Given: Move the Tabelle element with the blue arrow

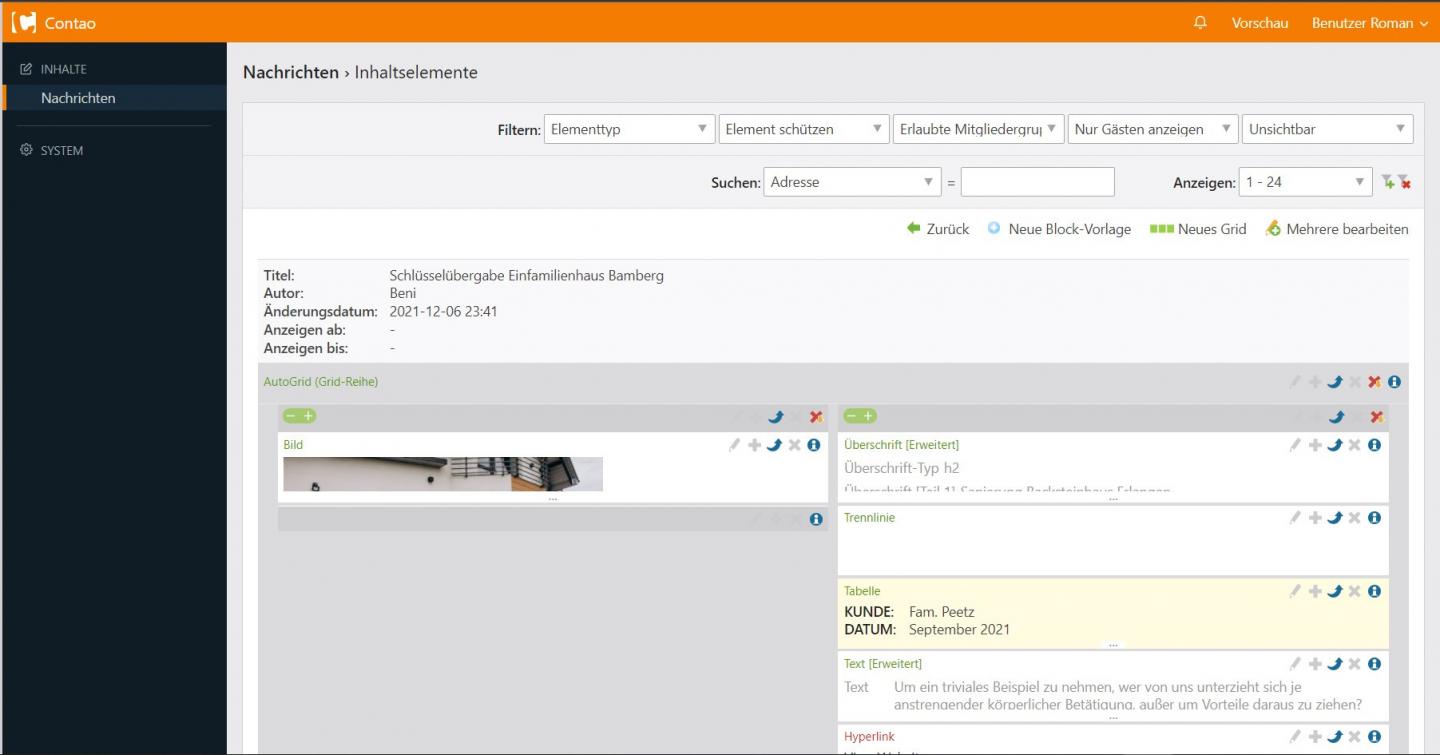Looking at the screenshot, I should tap(1334, 591).
